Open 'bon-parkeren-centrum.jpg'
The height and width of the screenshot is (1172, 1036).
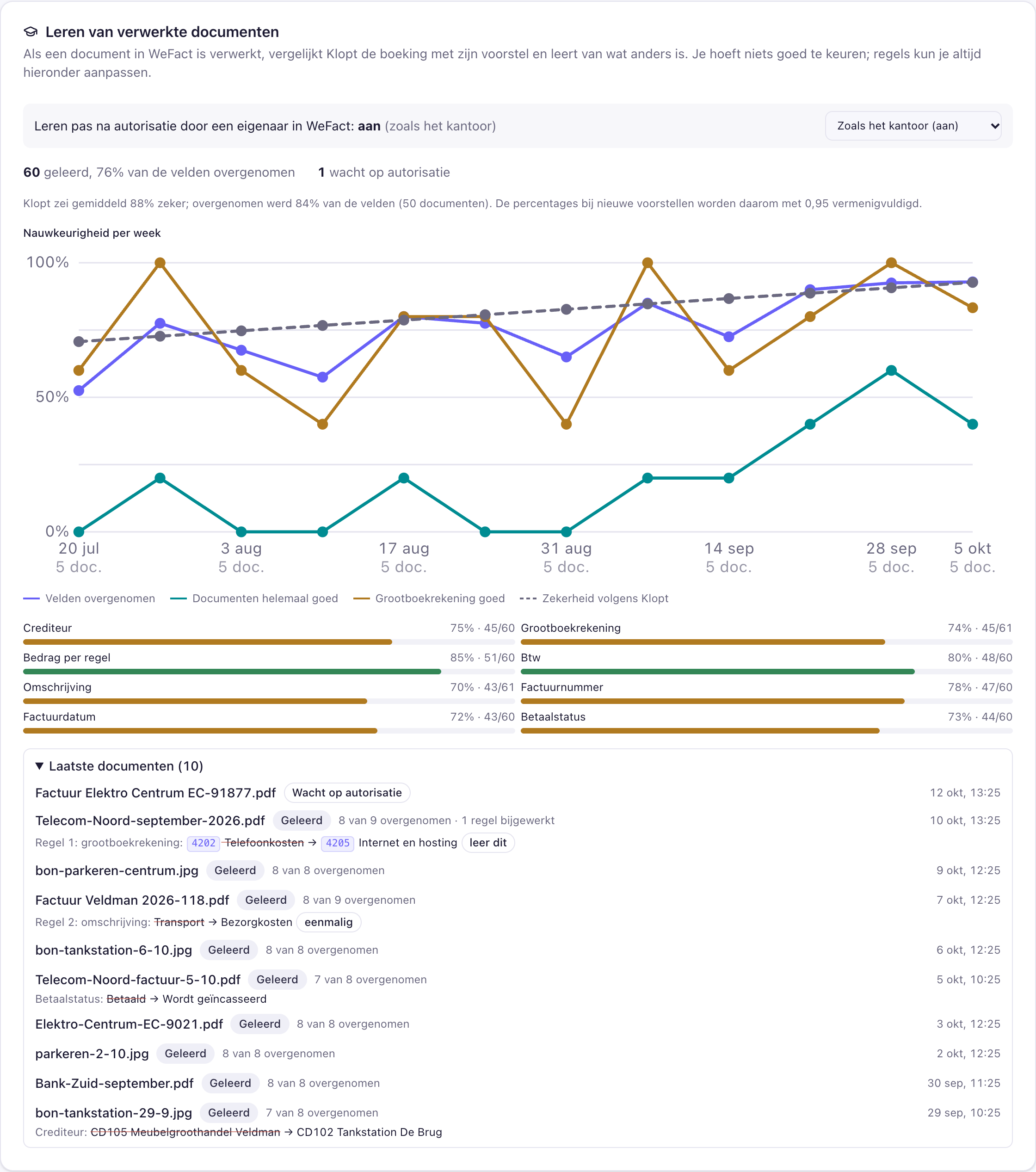[117, 870]
